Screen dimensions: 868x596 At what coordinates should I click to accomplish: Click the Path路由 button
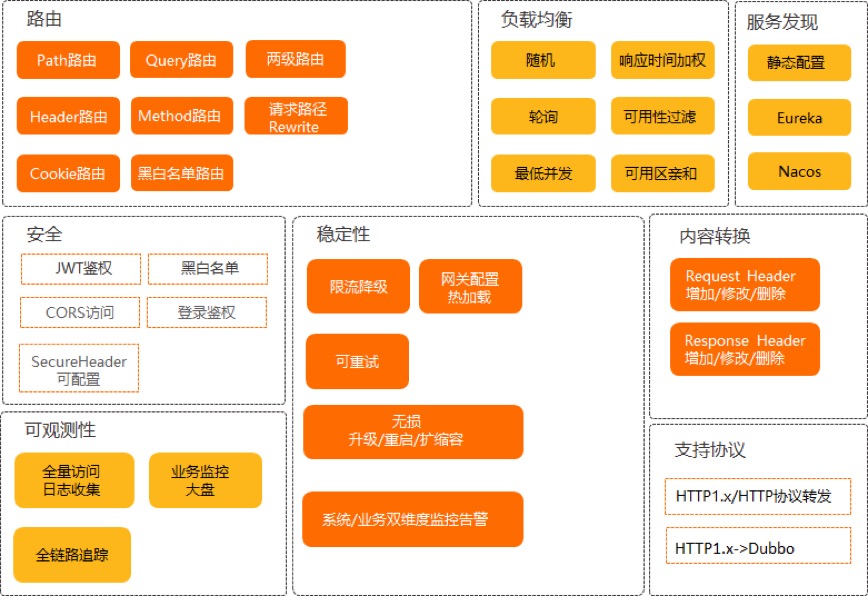pos(68,60)
